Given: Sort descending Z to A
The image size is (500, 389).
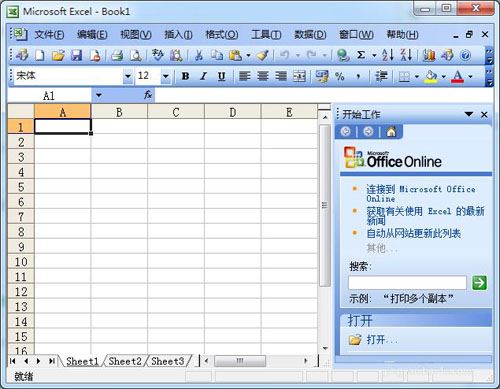Looking at the screenshot, I should click(x=406, y=55).
